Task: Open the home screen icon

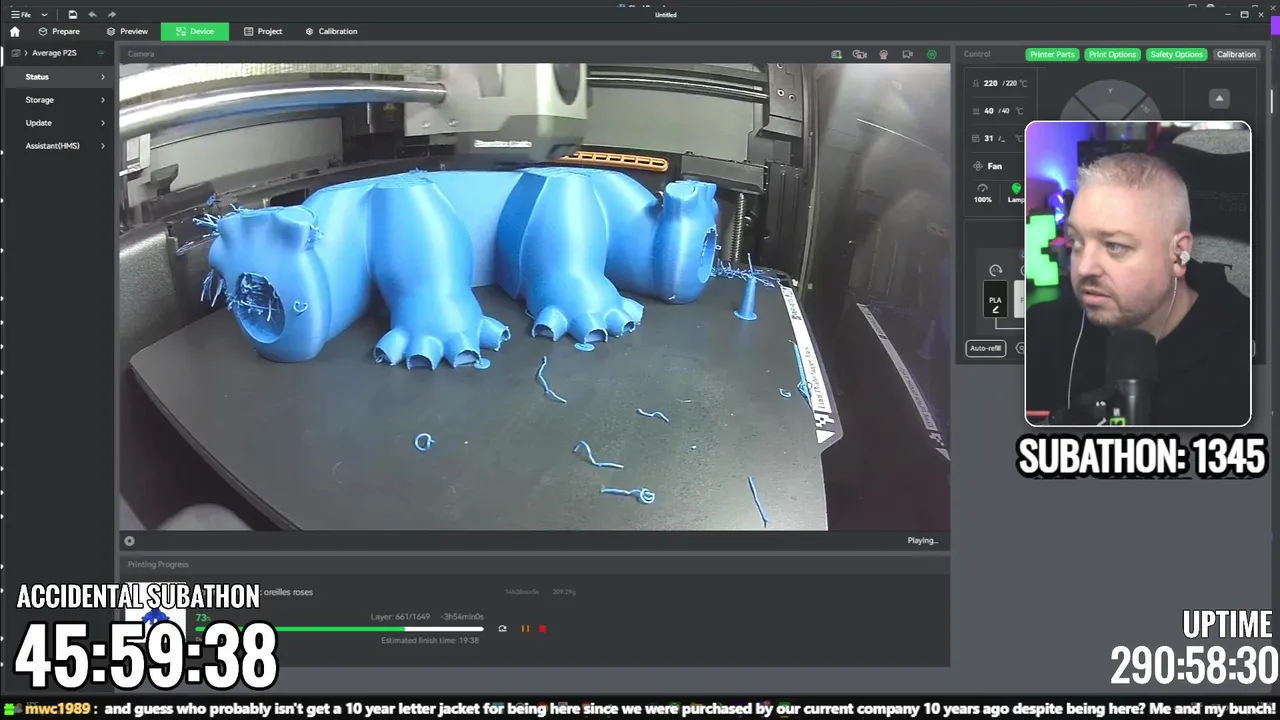Action: tap(14, 31)
